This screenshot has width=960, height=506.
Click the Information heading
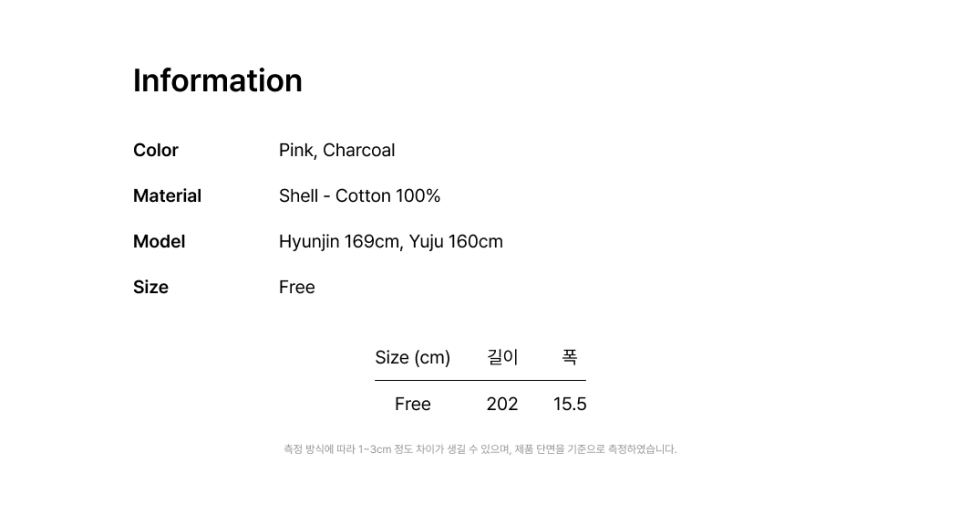[217, 80]
